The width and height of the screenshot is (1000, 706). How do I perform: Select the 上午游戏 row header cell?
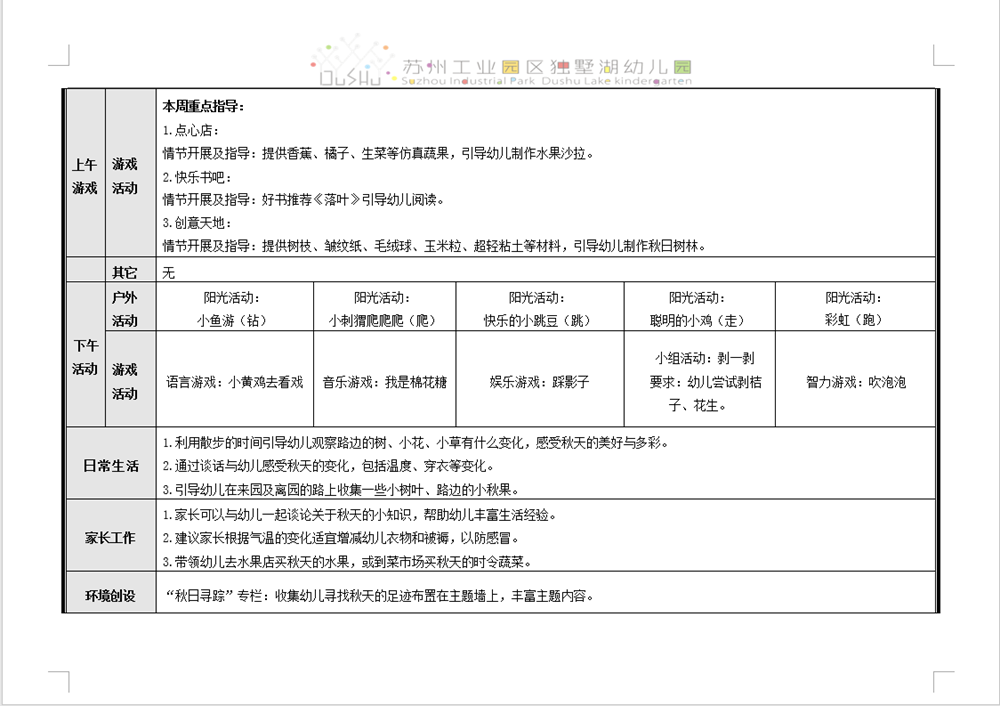tap(85, 175)
